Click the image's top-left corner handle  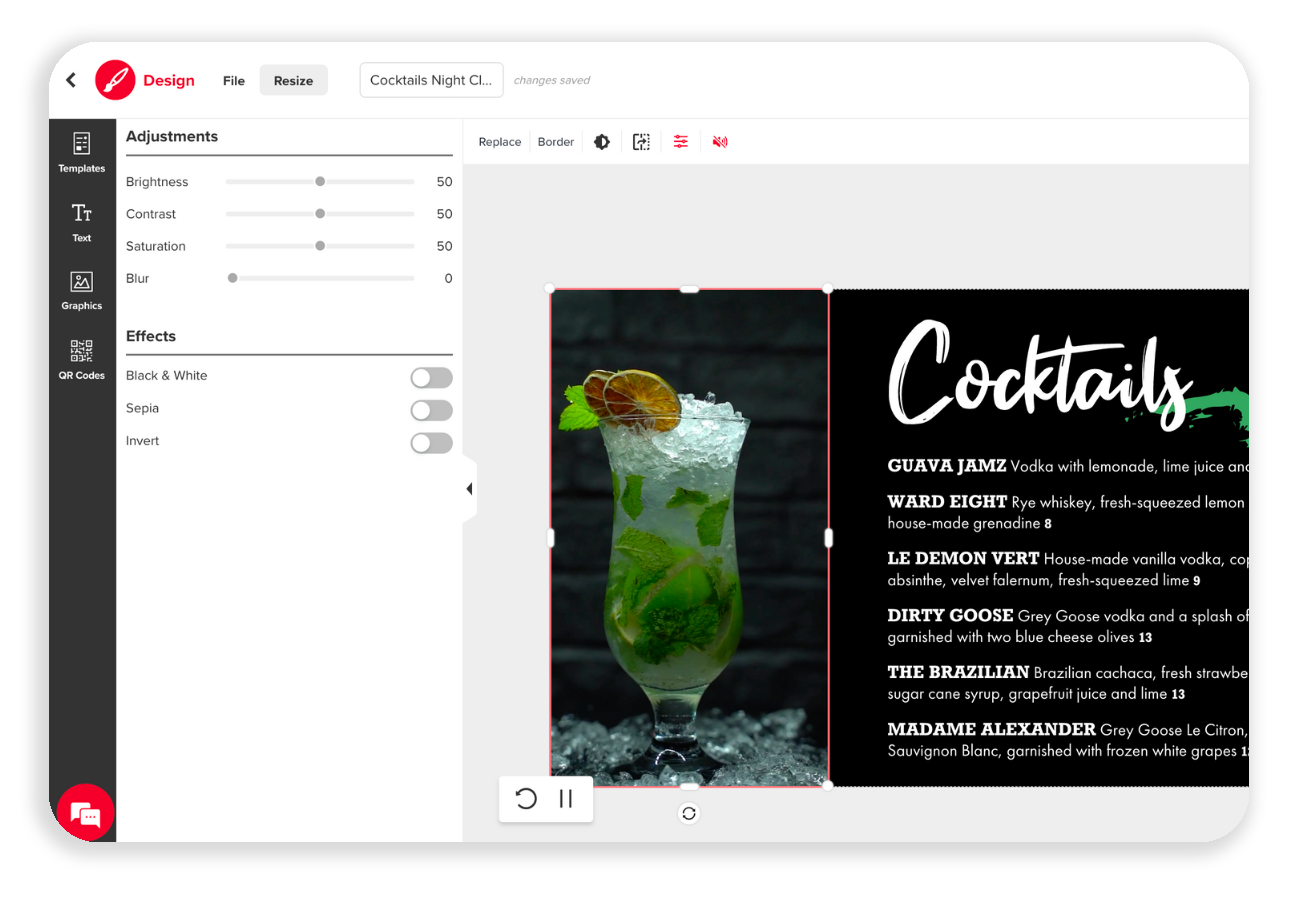click(x=550, y=289)
